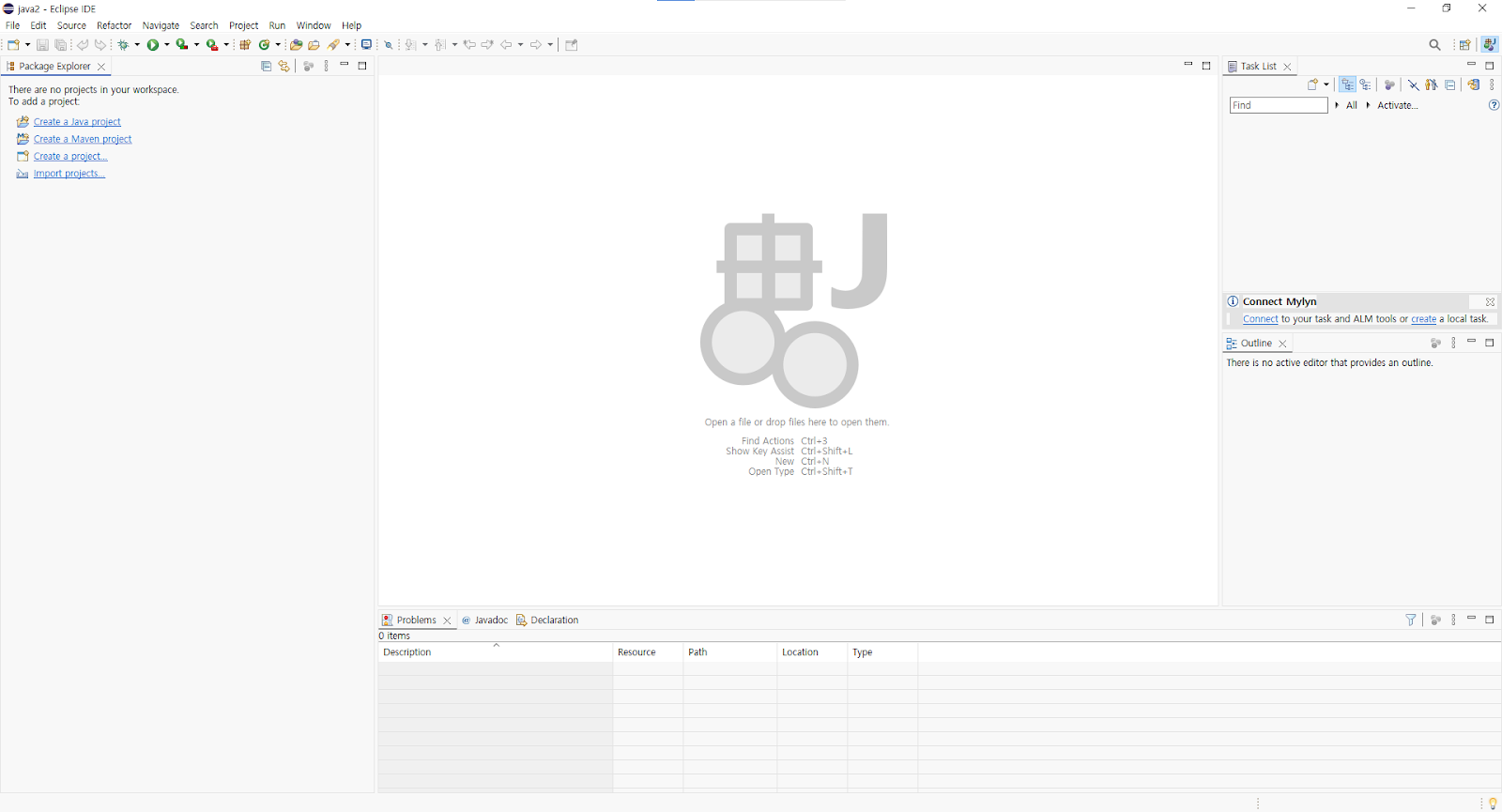The height and width of the screenshot is (812, 1502).
Task: Toggle Skip All Breakpoints
Action: [388, 44]
